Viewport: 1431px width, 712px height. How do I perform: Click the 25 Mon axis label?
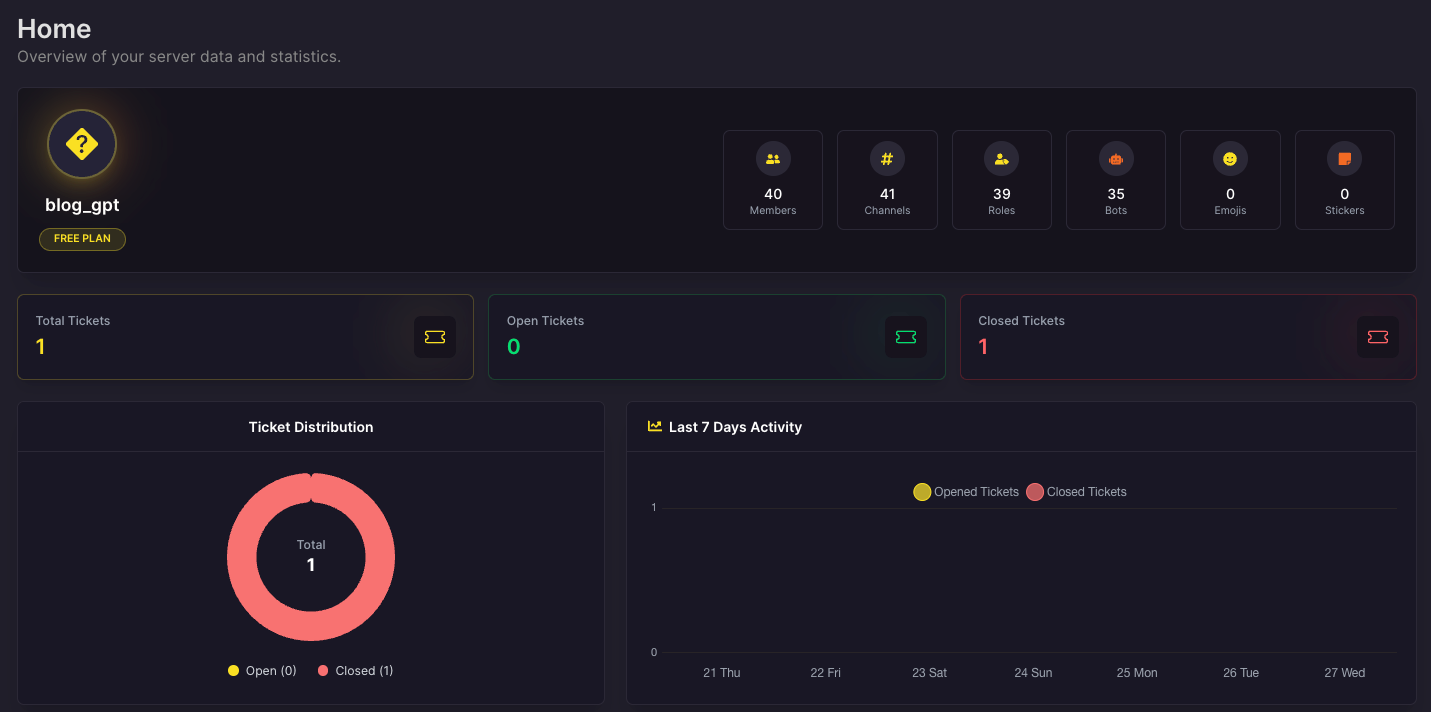(1137, 673)
